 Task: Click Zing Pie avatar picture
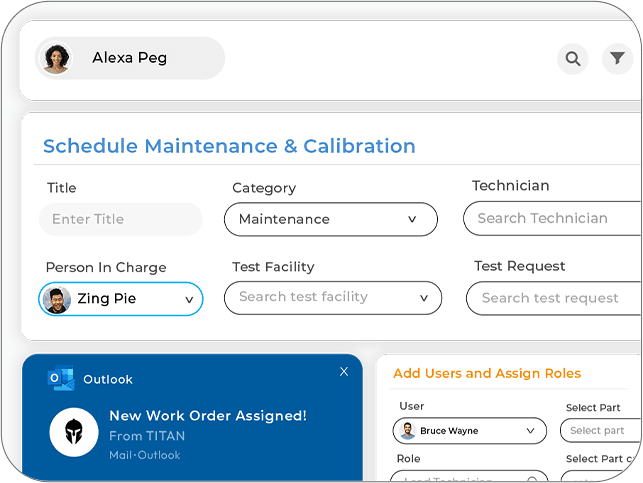tap(57, 299)
